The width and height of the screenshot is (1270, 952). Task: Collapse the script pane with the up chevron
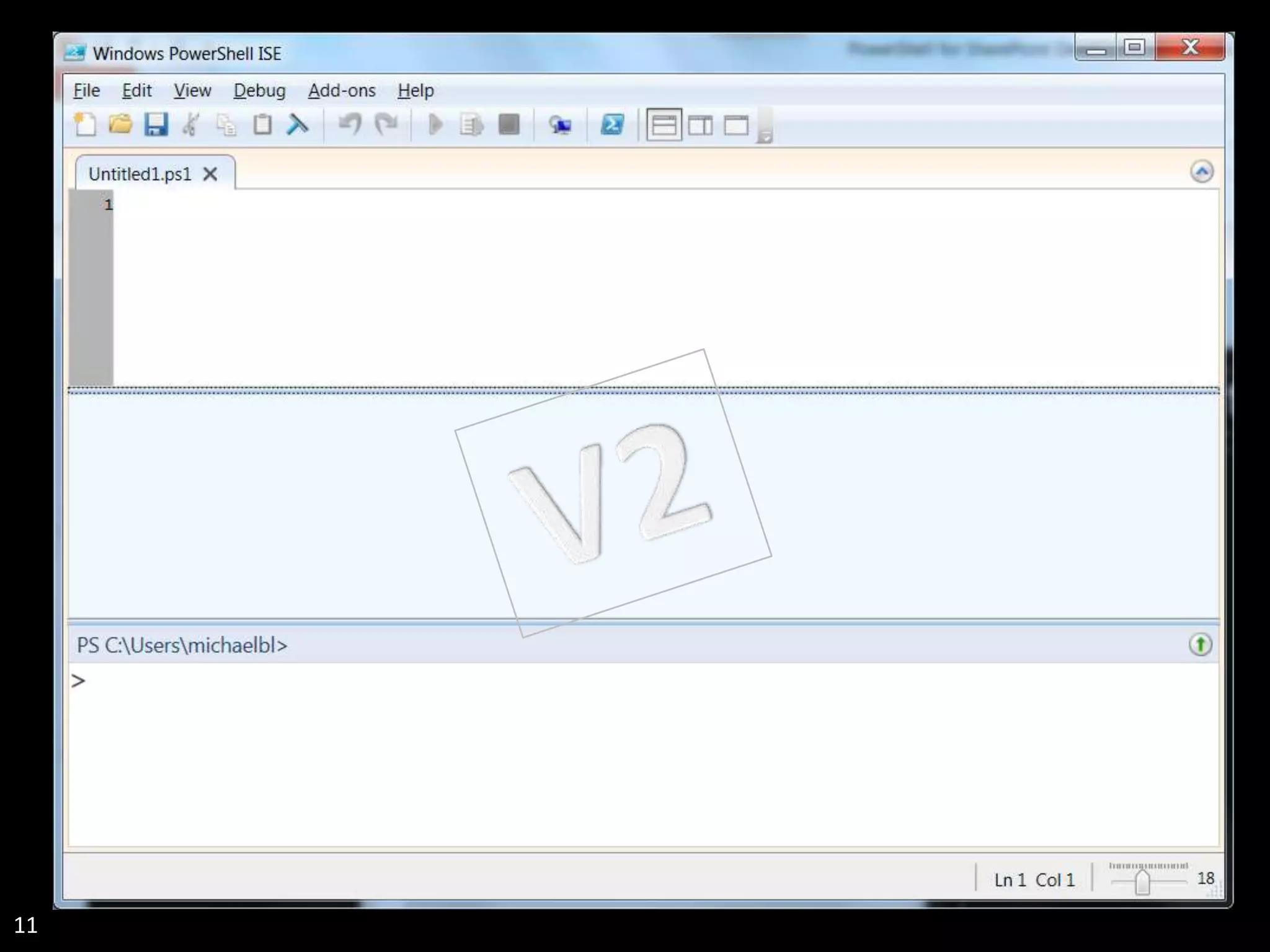click(1202, 172)
